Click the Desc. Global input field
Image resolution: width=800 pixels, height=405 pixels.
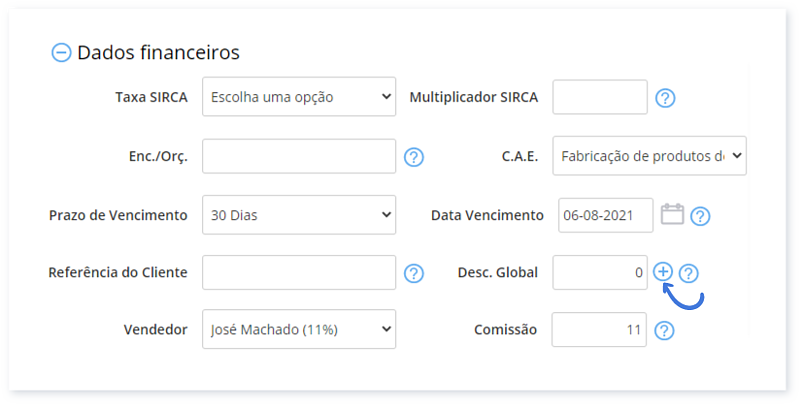coord(600,272)
